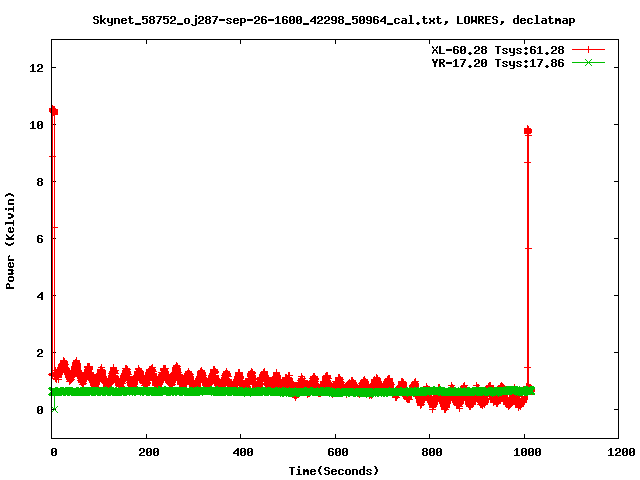Click the y-axis tick label 10
The height and width of the screenshot is (480, 640).
[36, 125]
